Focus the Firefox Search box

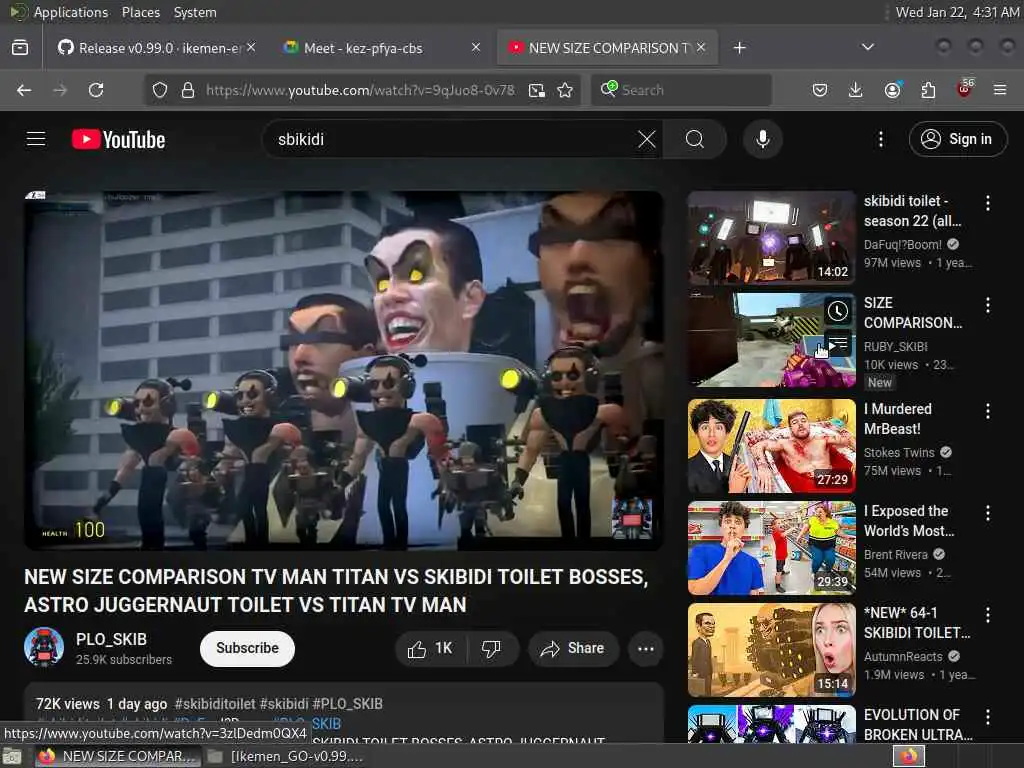point(681,90)
